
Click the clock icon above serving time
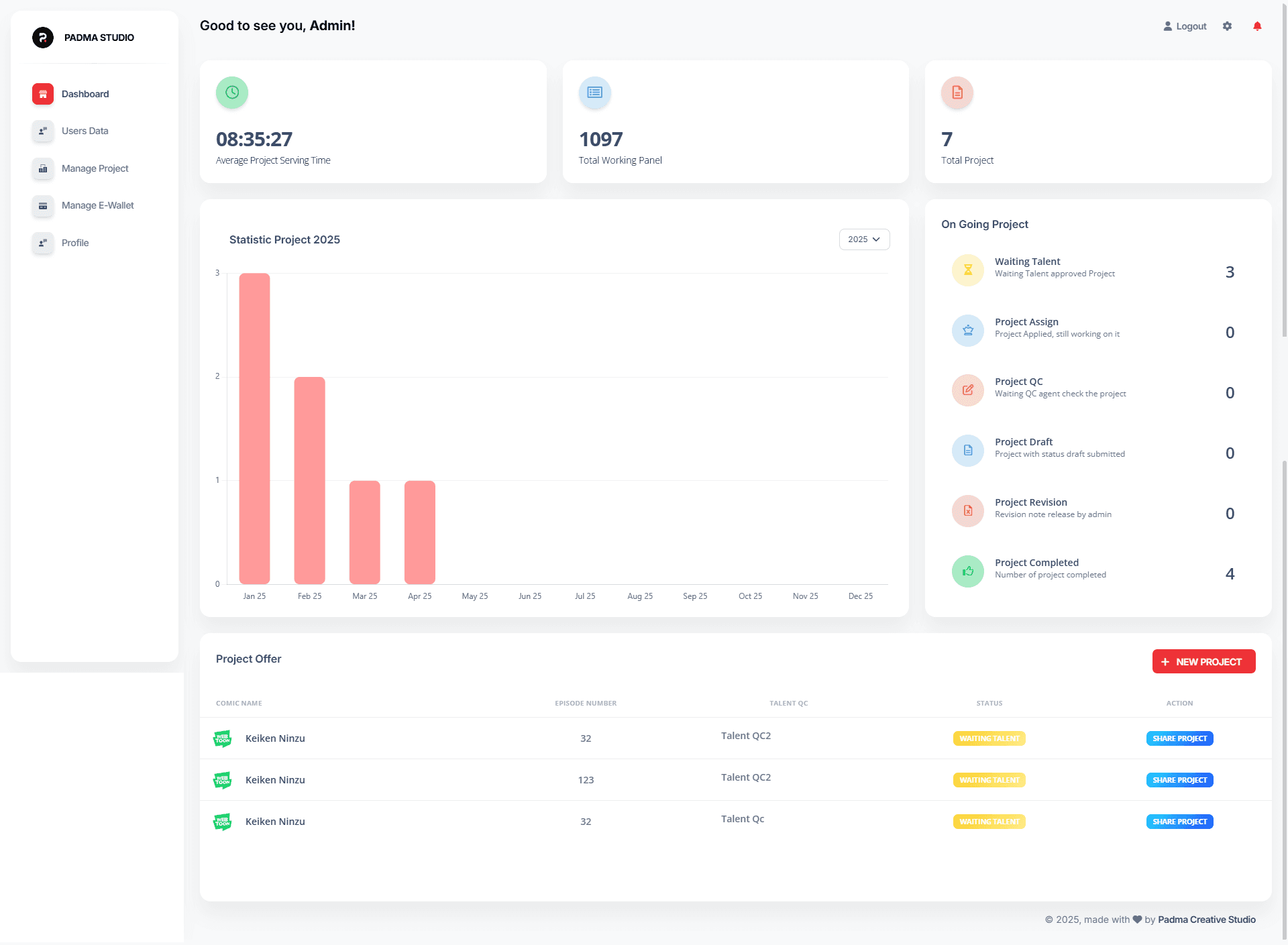click(x=232, y=93)
